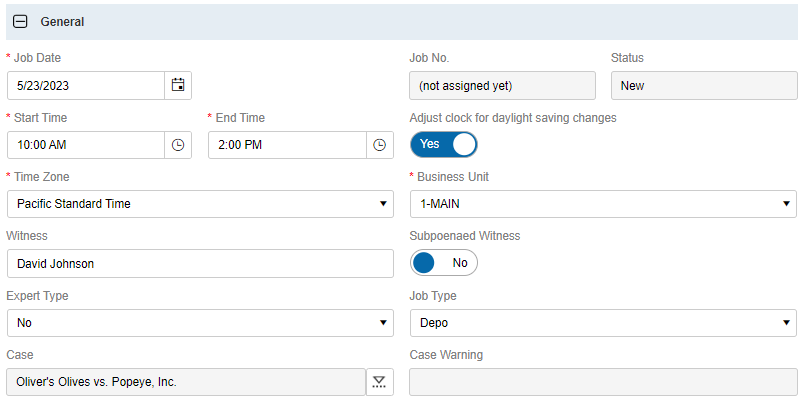Screen dimensions: 805x415
Task: Enable the Subpoenaed Witness switch
Action: point(443,263)
